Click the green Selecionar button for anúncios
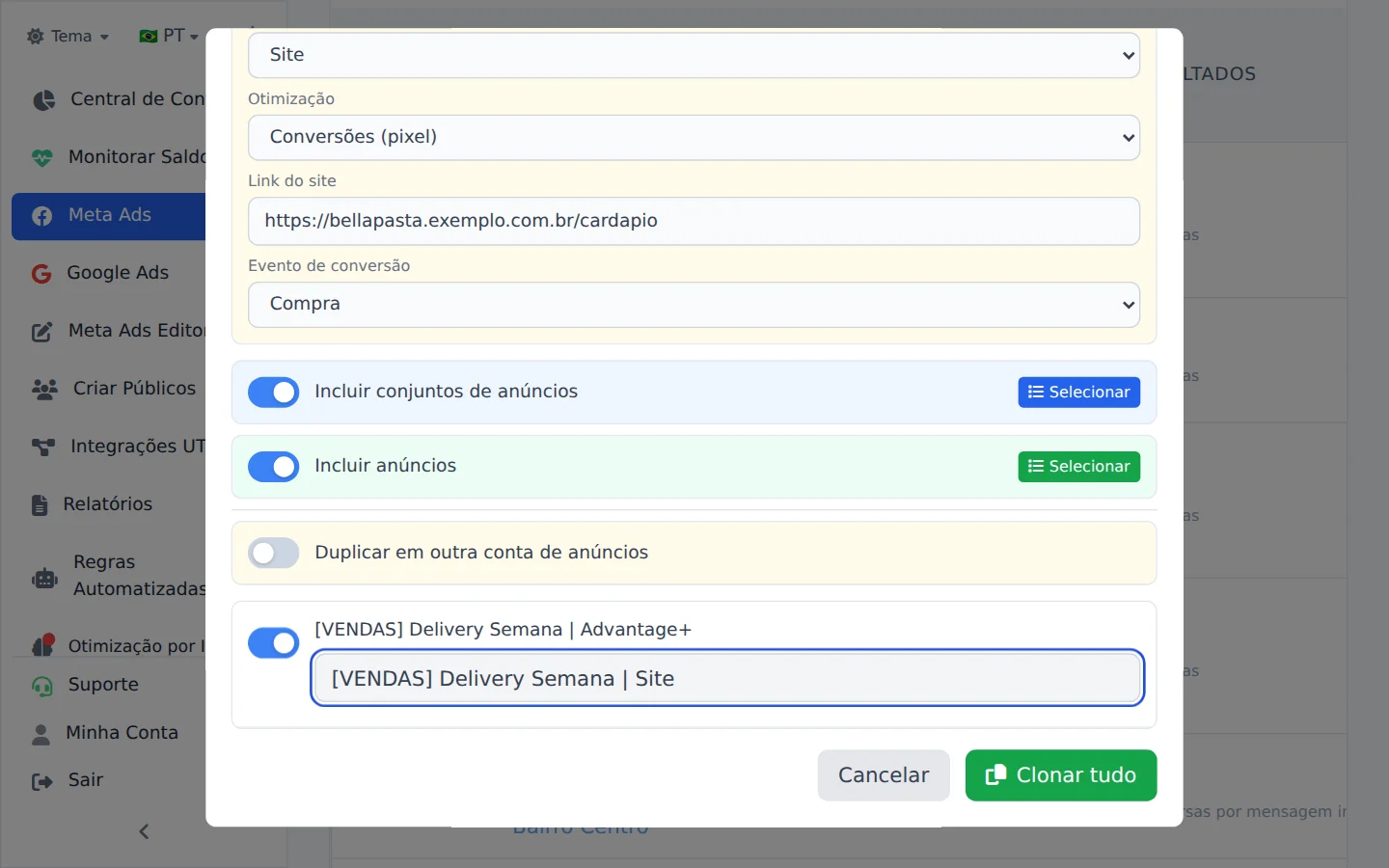Screen dimensions: 1389x868 click(1078, 467)
